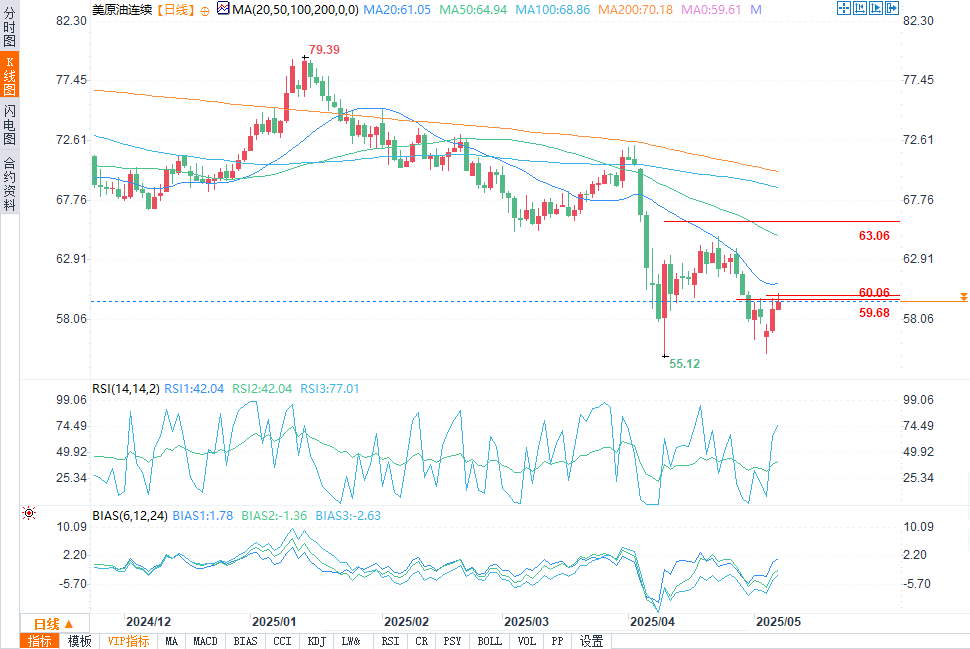Viewport: 970px width, 649px height.
Task: Click the MA(20,50,100,200,0,0) parameter label
Action: (295, 10)
